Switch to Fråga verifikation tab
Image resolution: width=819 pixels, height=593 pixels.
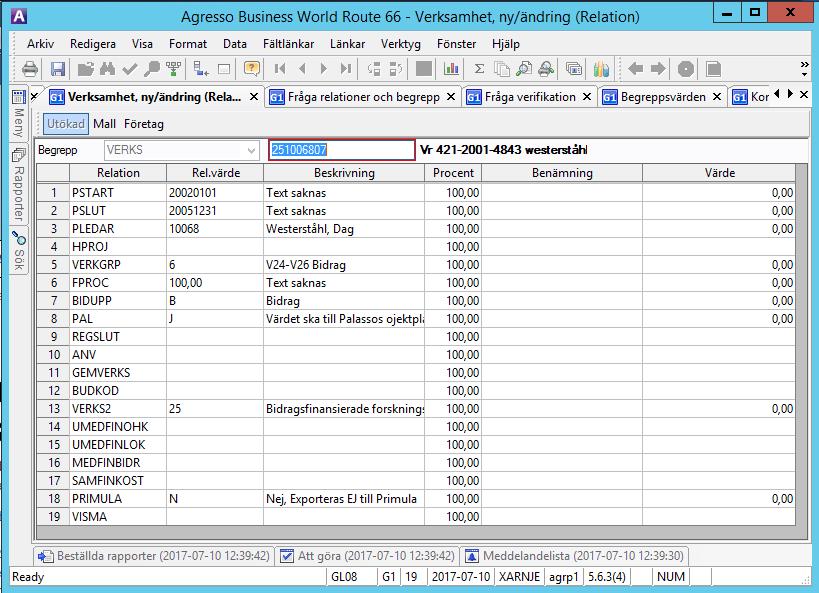click(530, 97)
